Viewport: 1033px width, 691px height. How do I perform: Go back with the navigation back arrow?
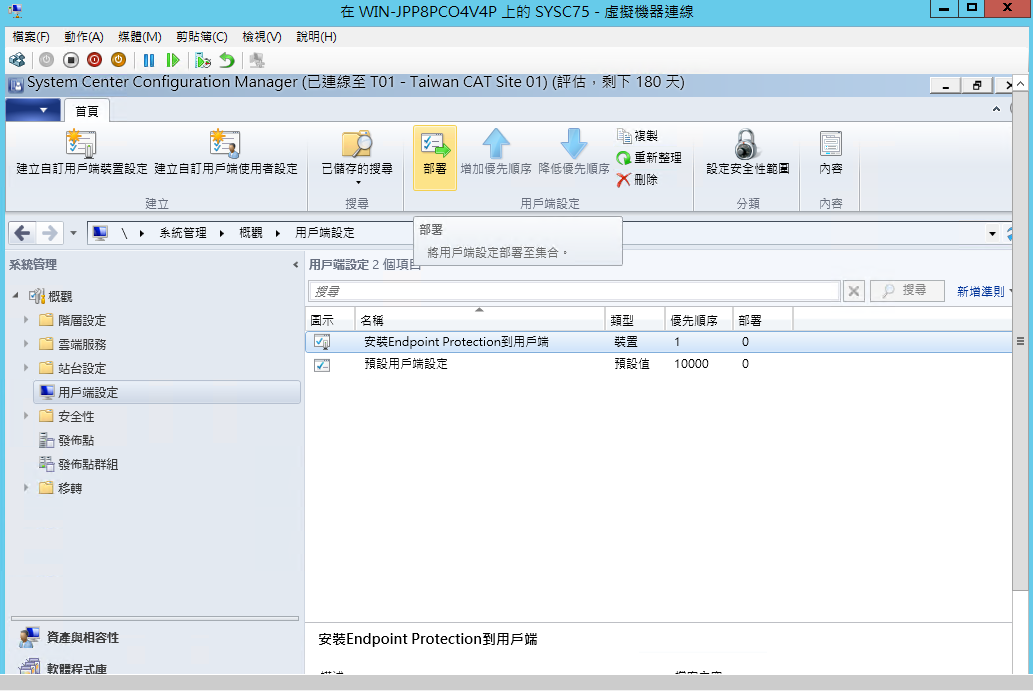(x=22, y=233)
